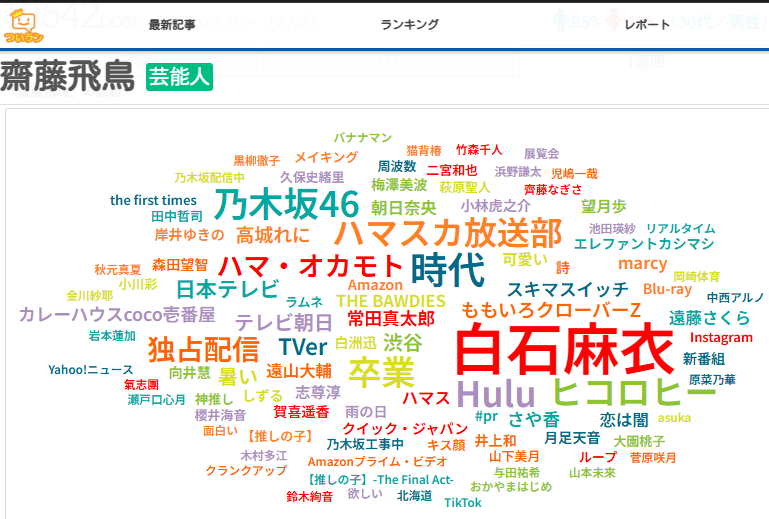Select THE BAWDIES keyword
This screenshot has height=519, width=769.
click(x=390, y=301)
